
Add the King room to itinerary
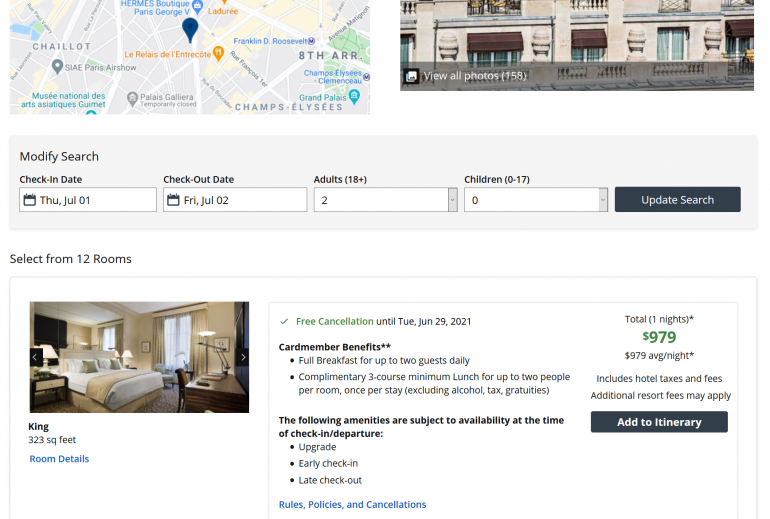(659, 422)
